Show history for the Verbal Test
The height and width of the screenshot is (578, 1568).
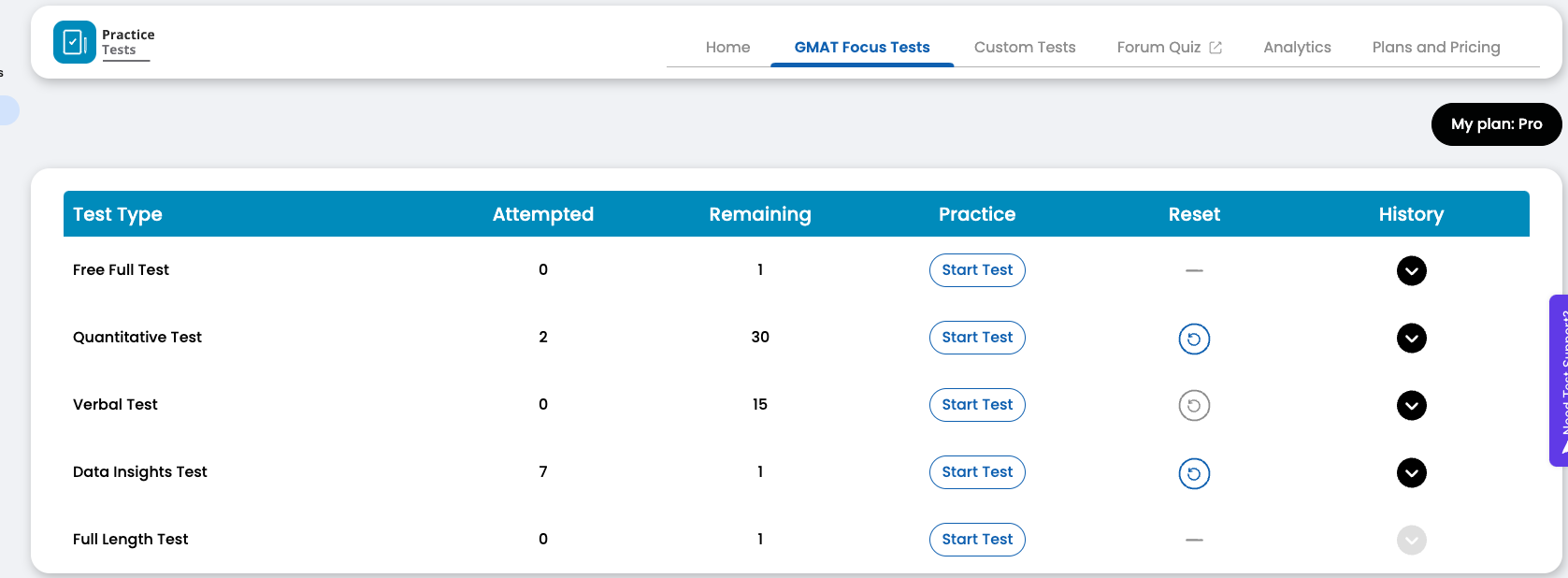(1411, 406)
